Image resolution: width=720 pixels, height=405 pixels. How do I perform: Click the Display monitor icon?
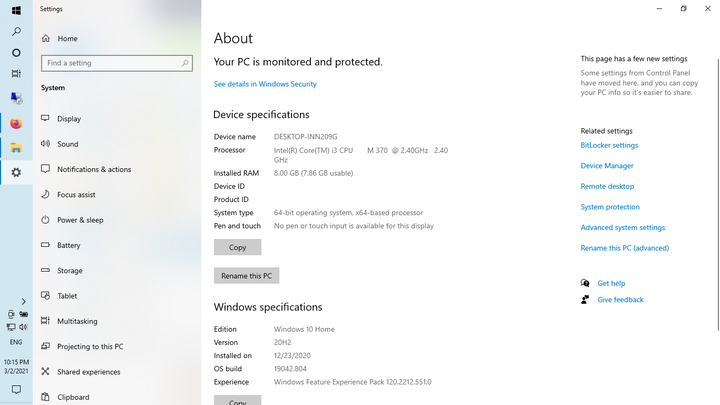click(45, 118)
